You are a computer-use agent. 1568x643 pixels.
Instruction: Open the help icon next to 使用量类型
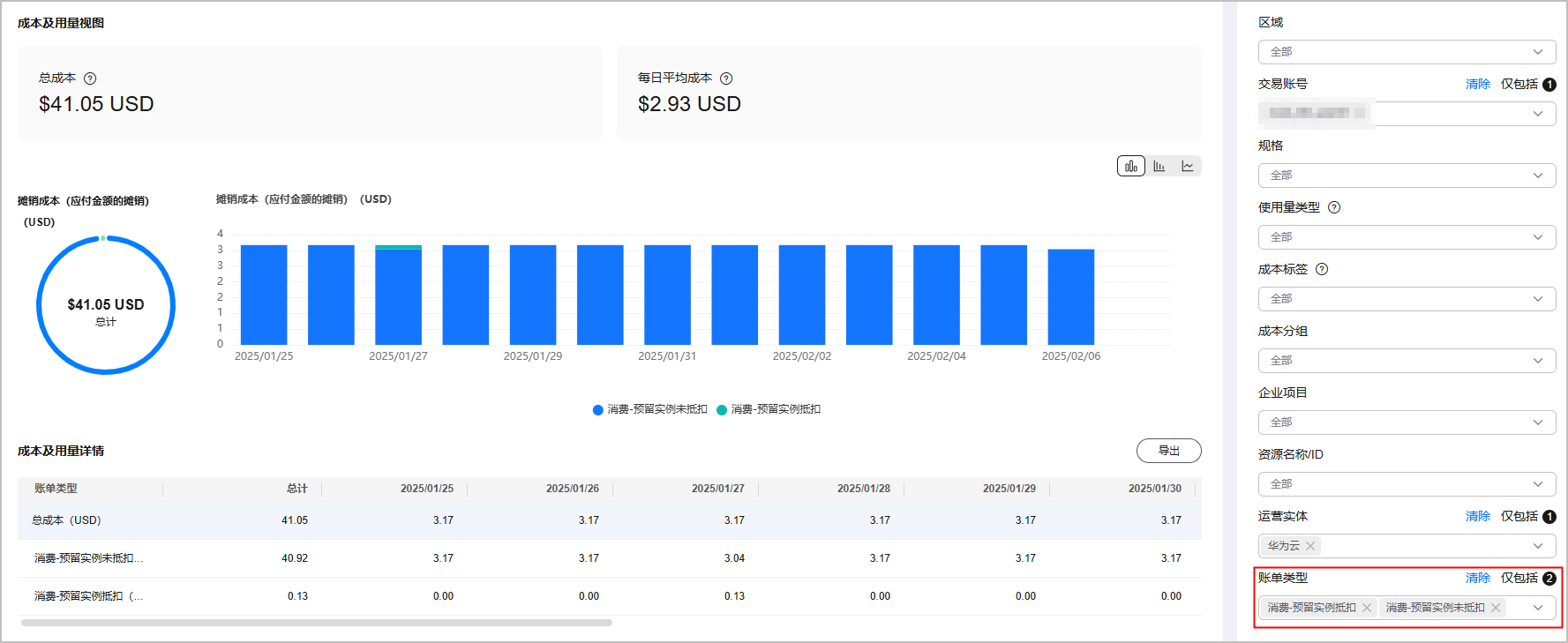pyautogui.click(x=1334, y=207)
